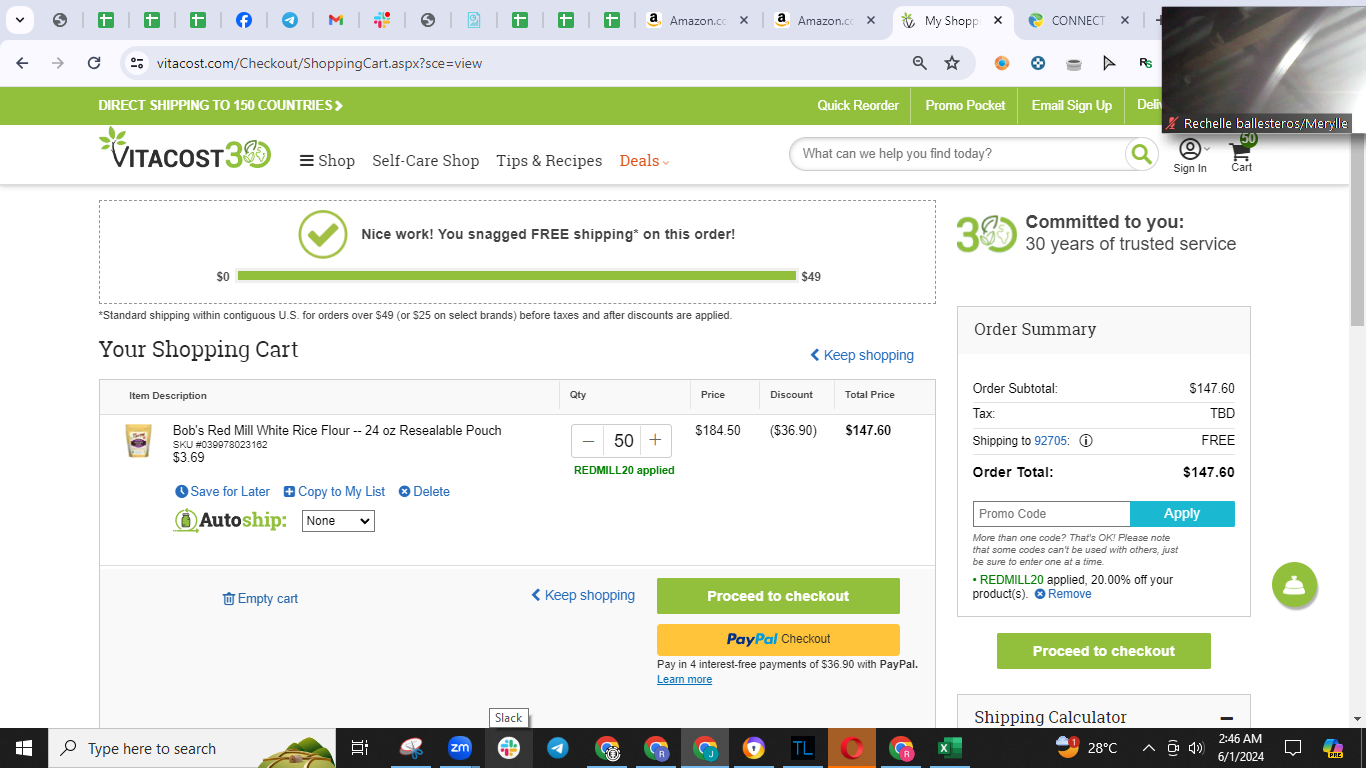Increase quantity with the plus button
This screenshot has height=768, width=1366.
click(x=655, y=441)
